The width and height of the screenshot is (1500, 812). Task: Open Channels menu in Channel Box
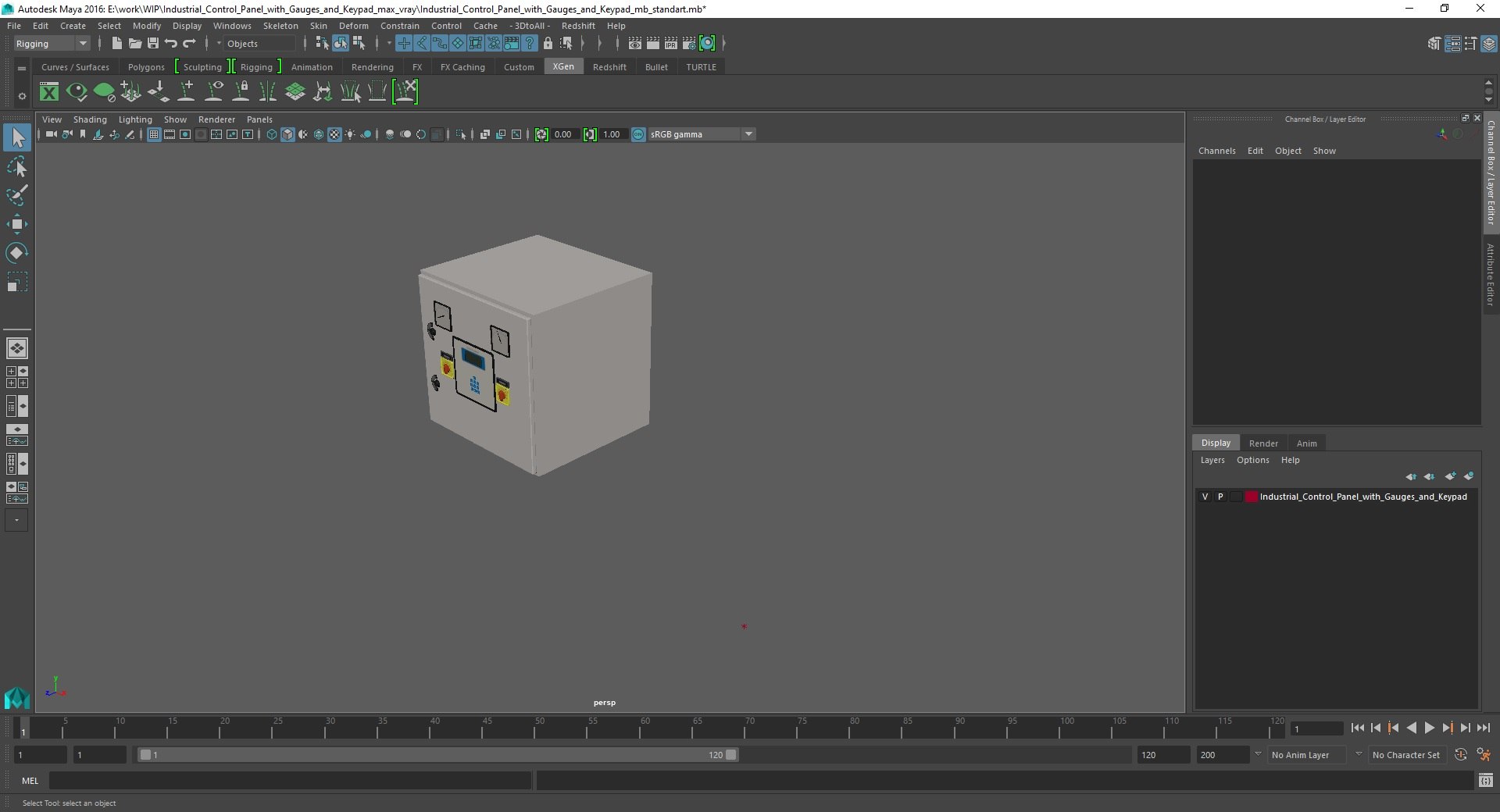click(1216, 151)
